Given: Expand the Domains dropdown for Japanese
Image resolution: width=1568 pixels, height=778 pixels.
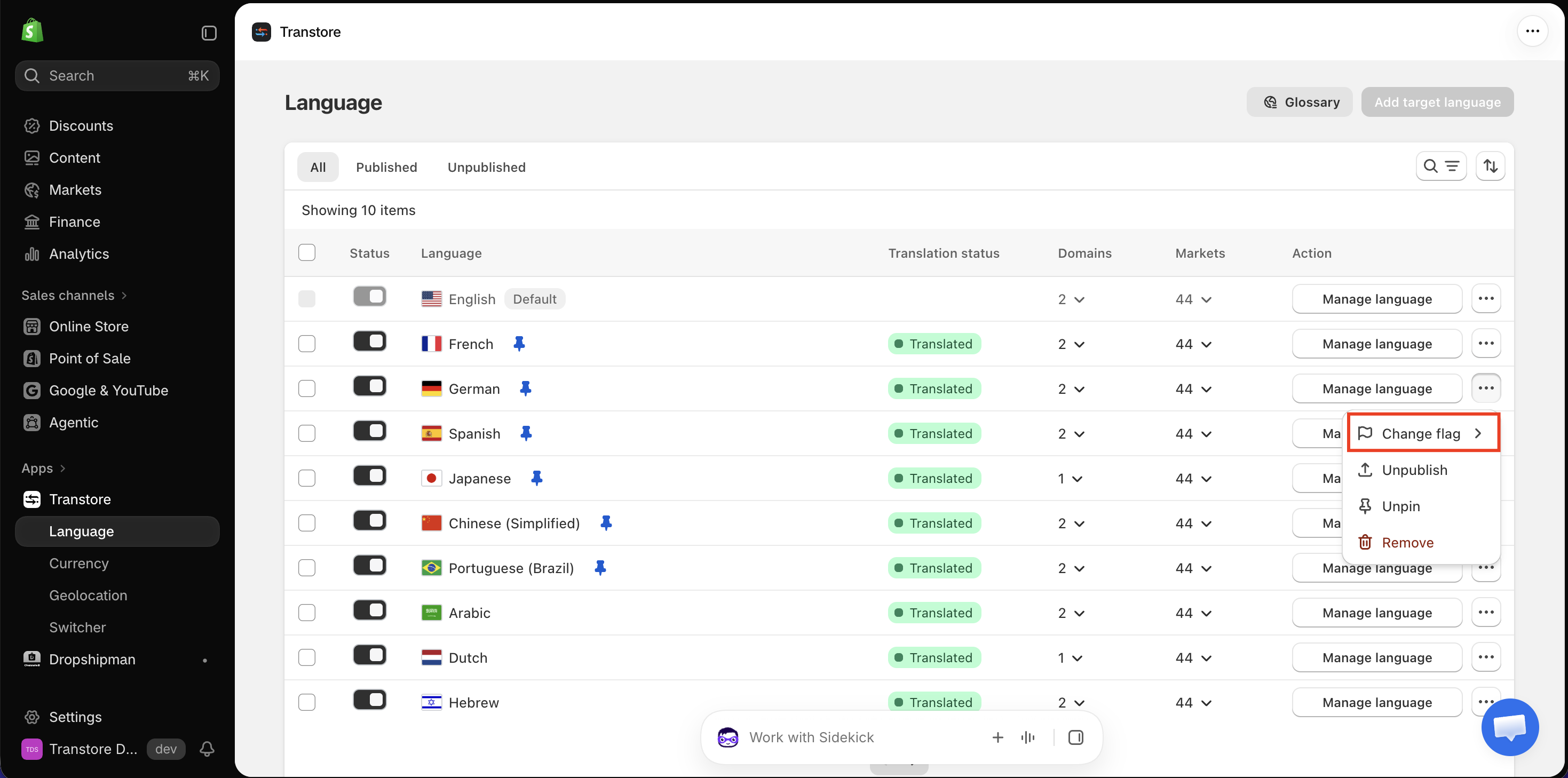Looking at the screenshot, I should point(1070,479).
